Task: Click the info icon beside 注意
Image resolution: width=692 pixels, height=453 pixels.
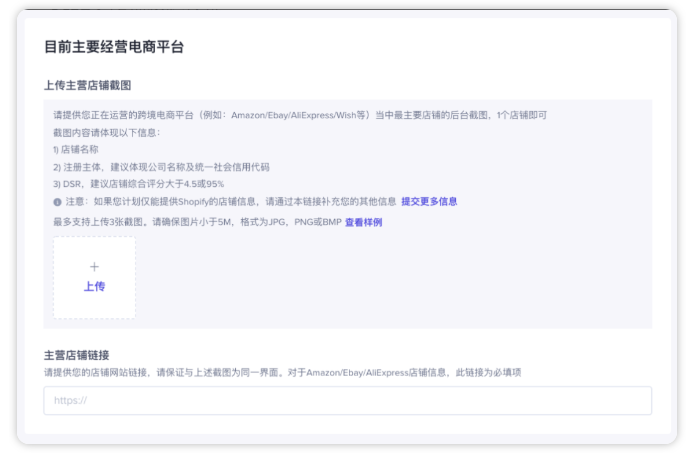Action: click(x=57, y=202)
